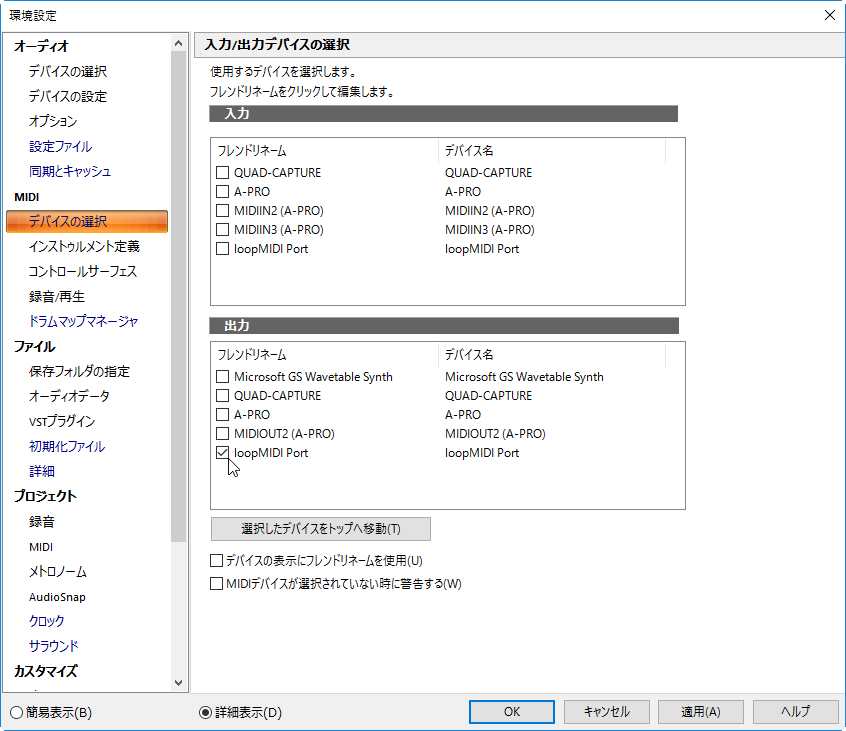Open サラウンド page
The height and width of the screenshot is (731, 846).
click(53, 646)
